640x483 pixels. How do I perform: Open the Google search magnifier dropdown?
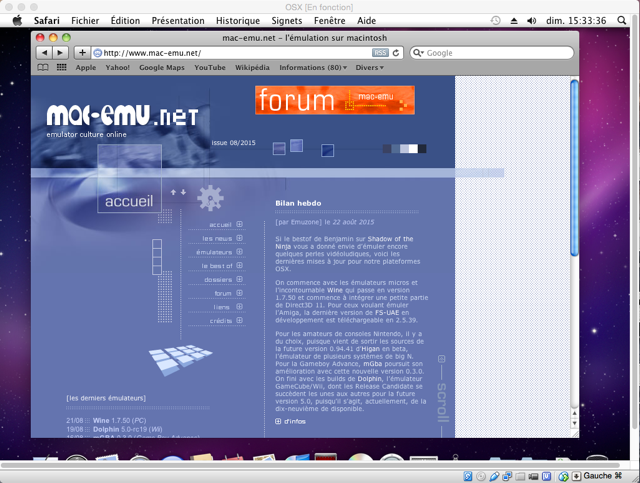[418, 53]
